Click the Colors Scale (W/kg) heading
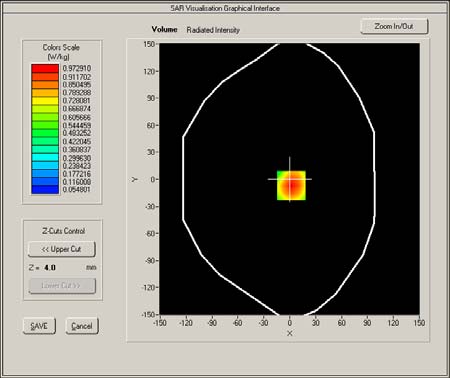This screenshot has height=378, width=450. (x=61, y=52)
